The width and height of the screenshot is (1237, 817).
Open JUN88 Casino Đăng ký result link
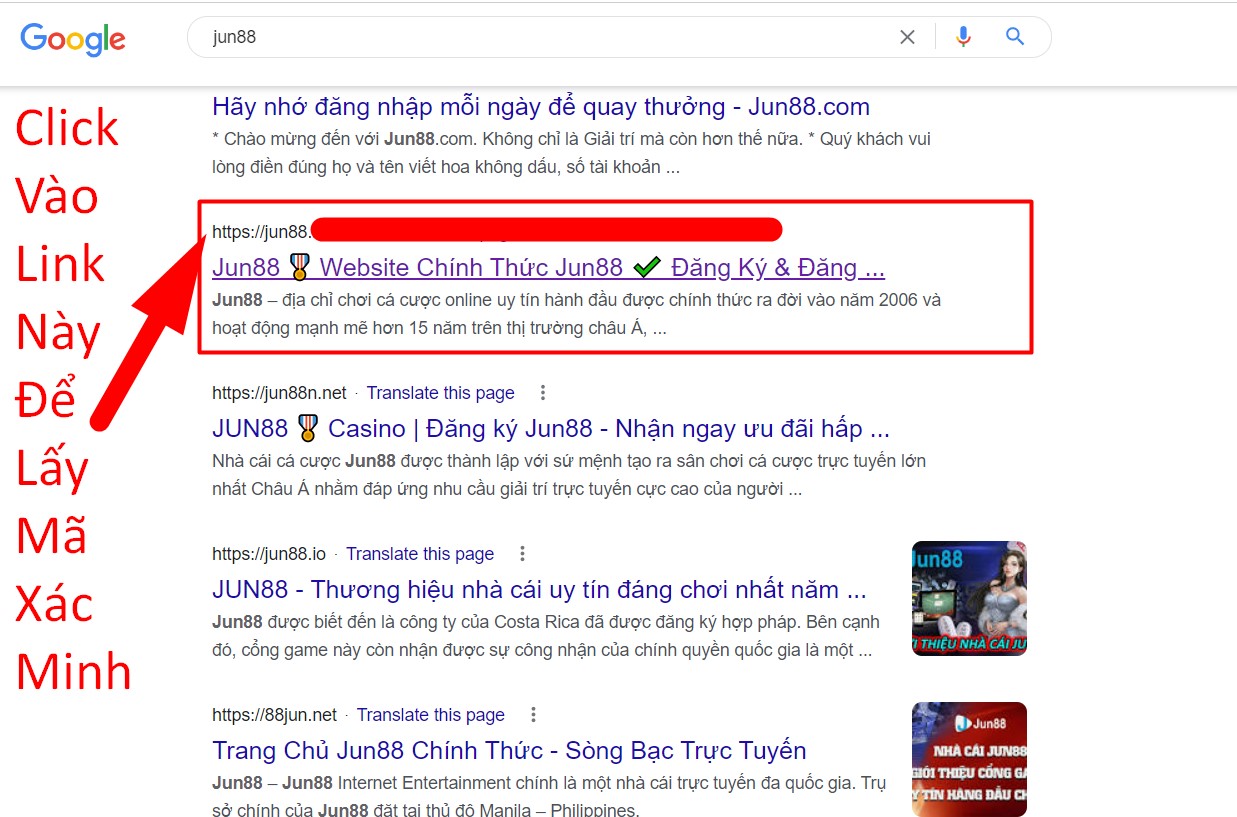click(551, 429)
